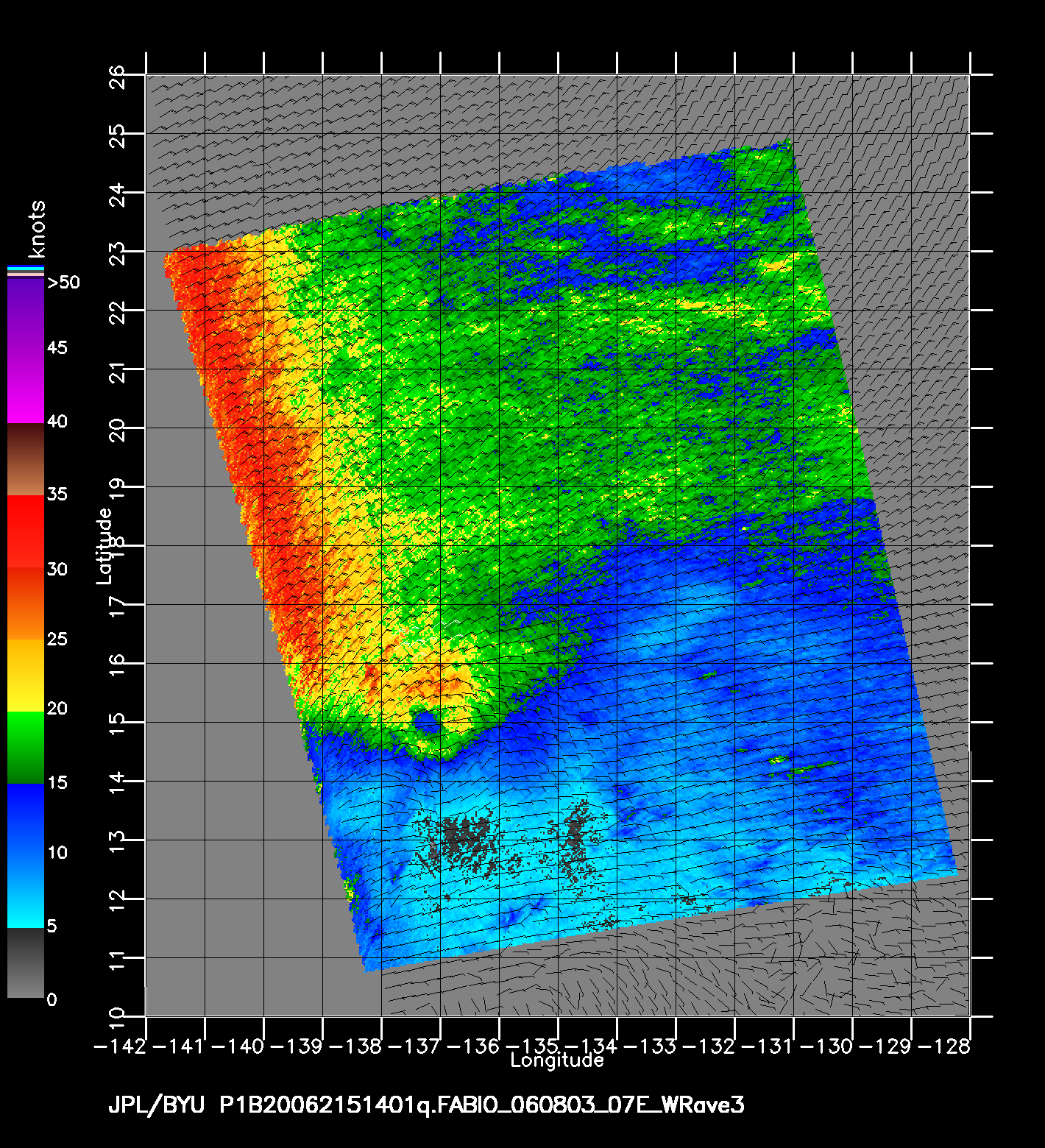Click latitude tick label '16'

(x=117, y=665)
